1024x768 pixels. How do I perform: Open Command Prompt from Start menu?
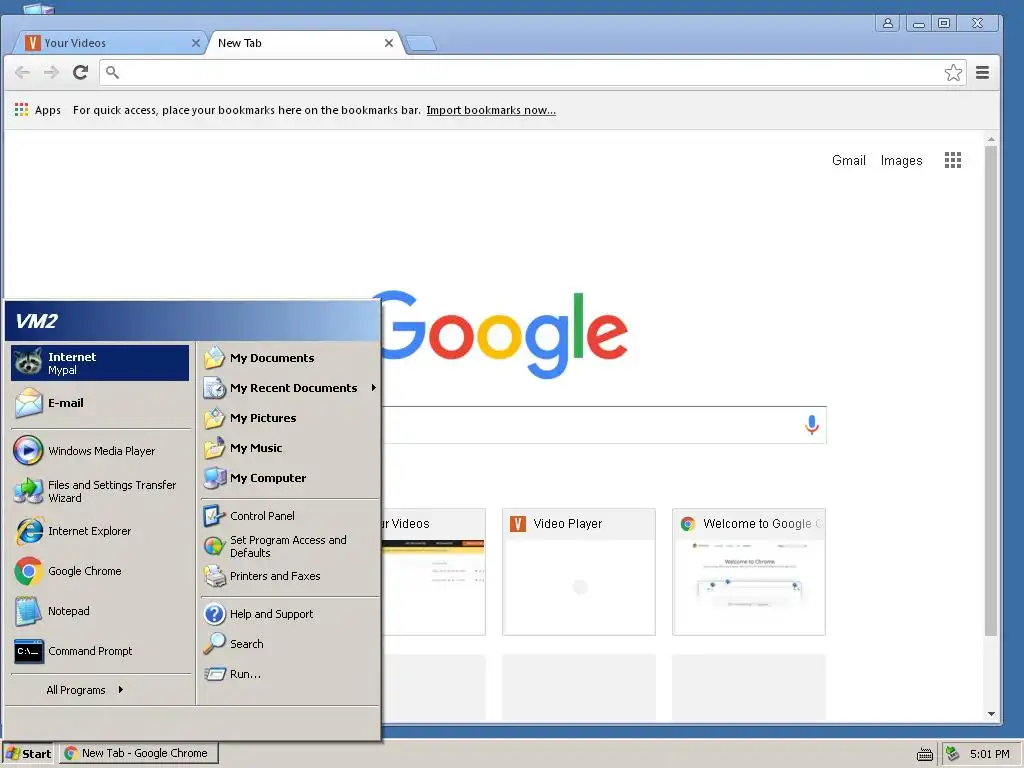click(x=100, y=651)
